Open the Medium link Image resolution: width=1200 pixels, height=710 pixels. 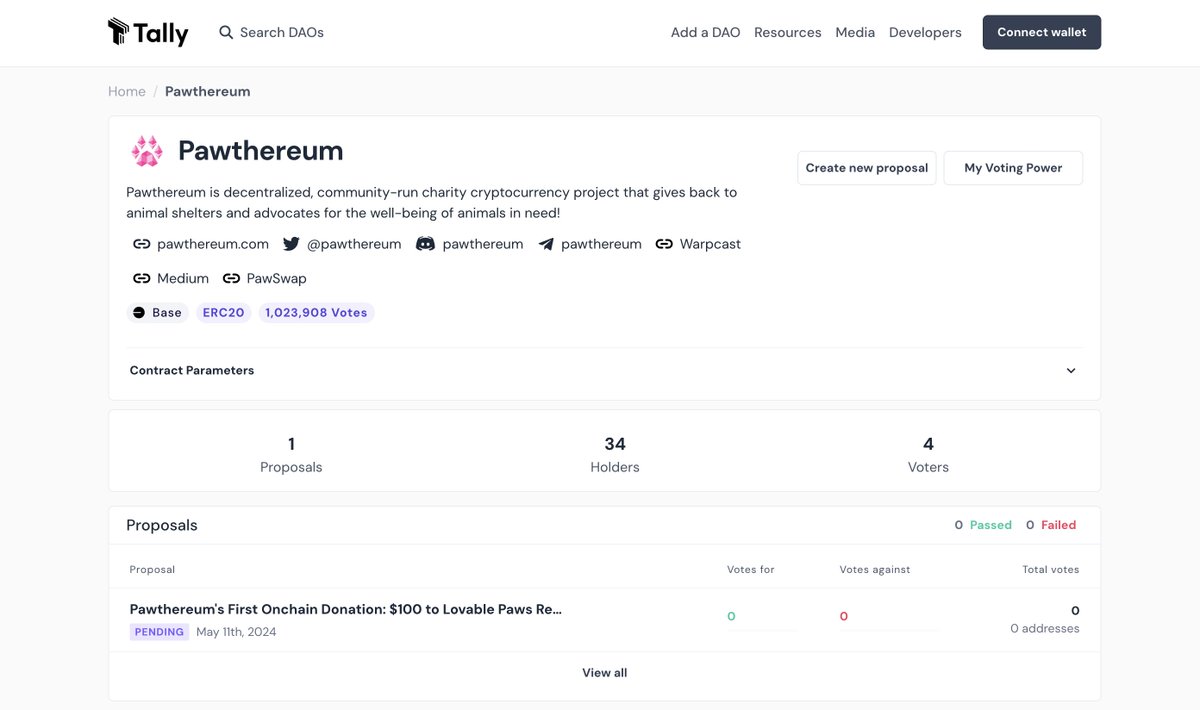click(x=183, y=278)
